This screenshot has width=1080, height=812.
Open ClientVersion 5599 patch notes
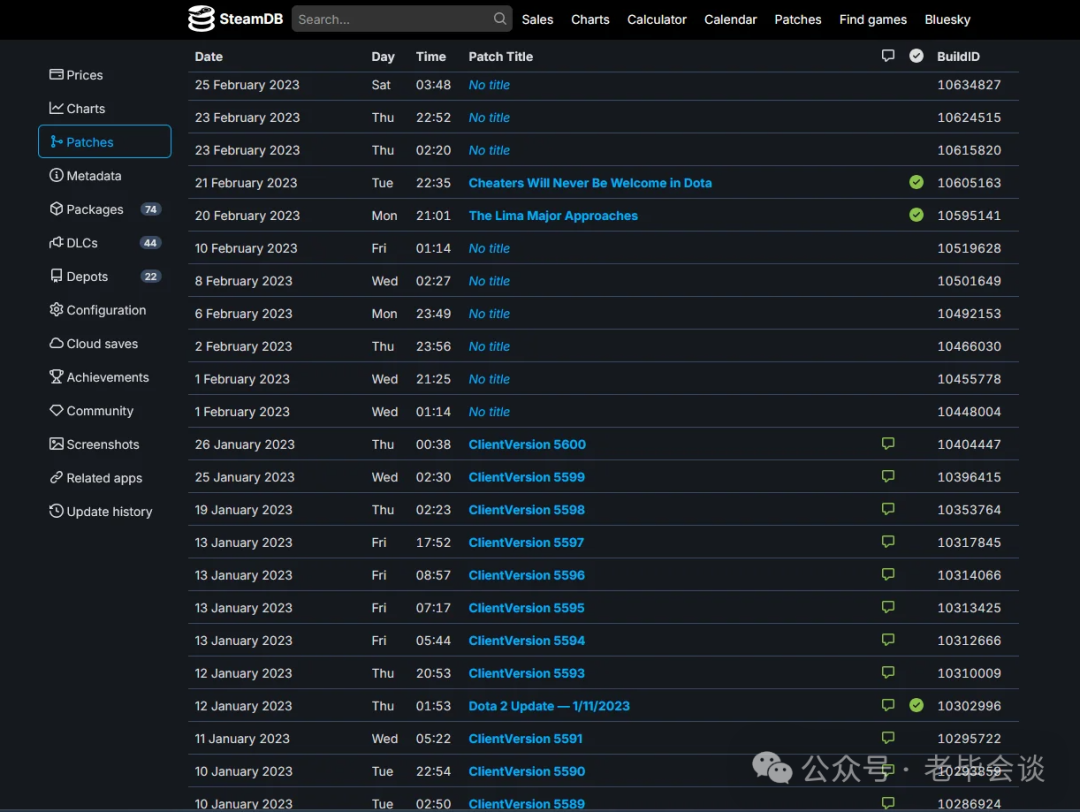tap(527, 477)
